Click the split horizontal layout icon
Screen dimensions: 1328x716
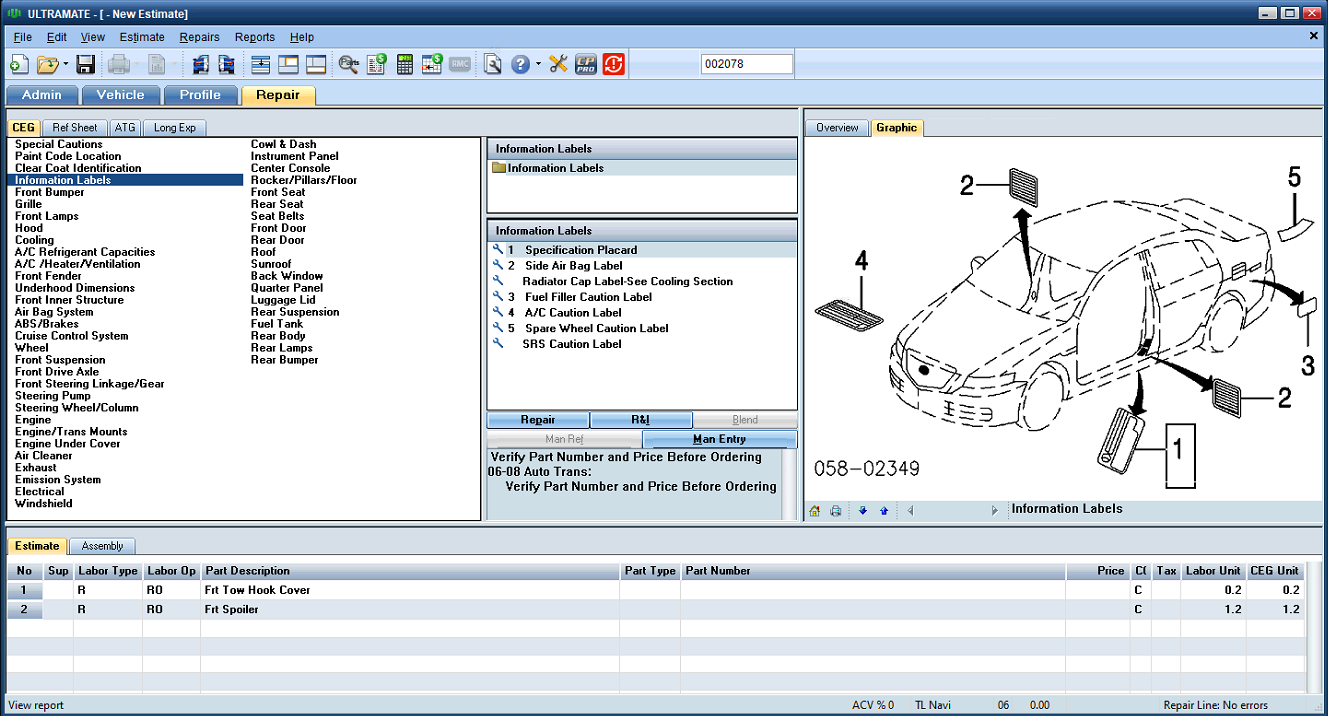[x=261, y=65]
